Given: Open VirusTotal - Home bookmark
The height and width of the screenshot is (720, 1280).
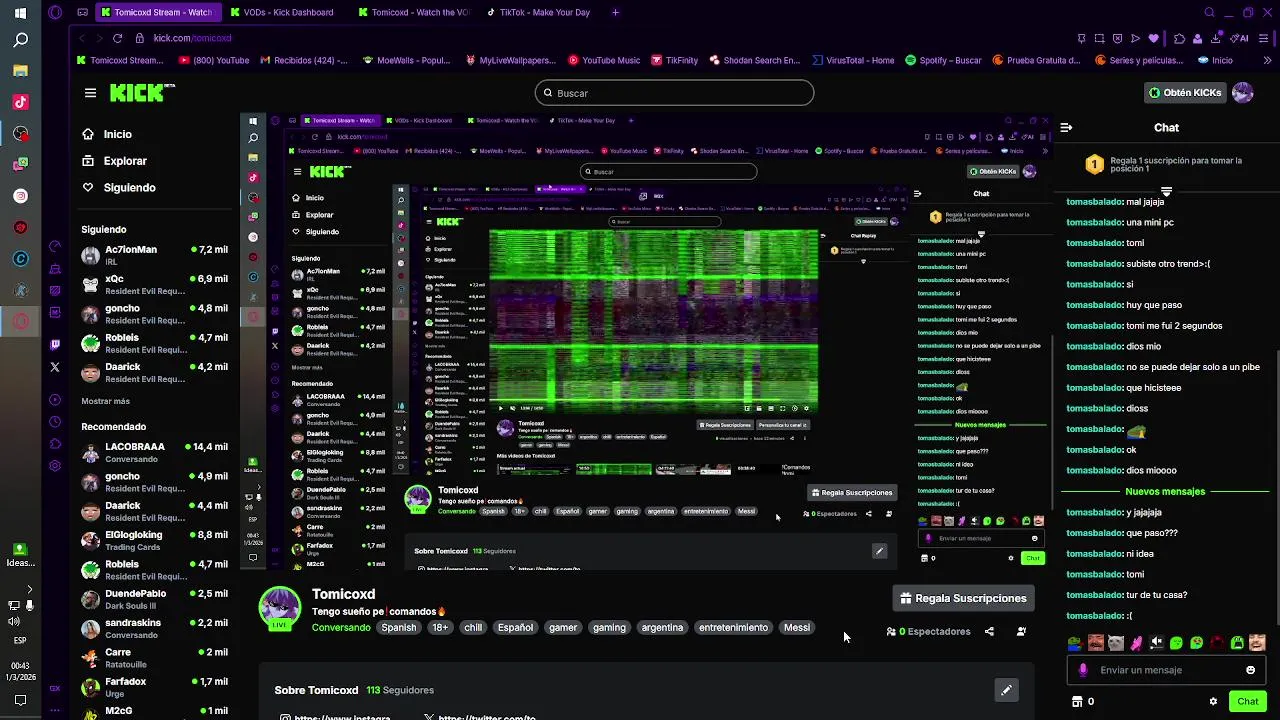Looking at the screenshot, I should 852,60.
